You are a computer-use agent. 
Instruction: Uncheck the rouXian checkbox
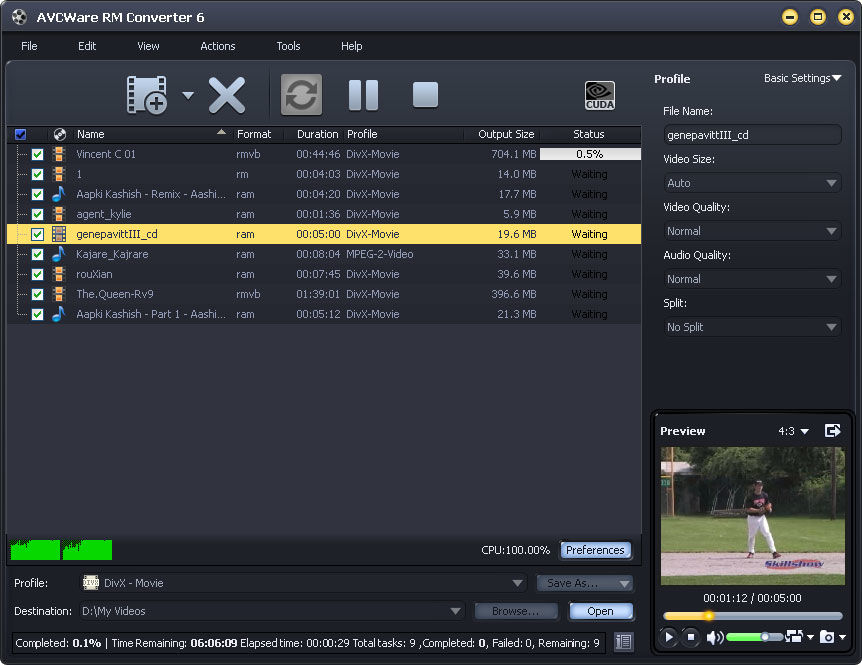tap(37, 274)
